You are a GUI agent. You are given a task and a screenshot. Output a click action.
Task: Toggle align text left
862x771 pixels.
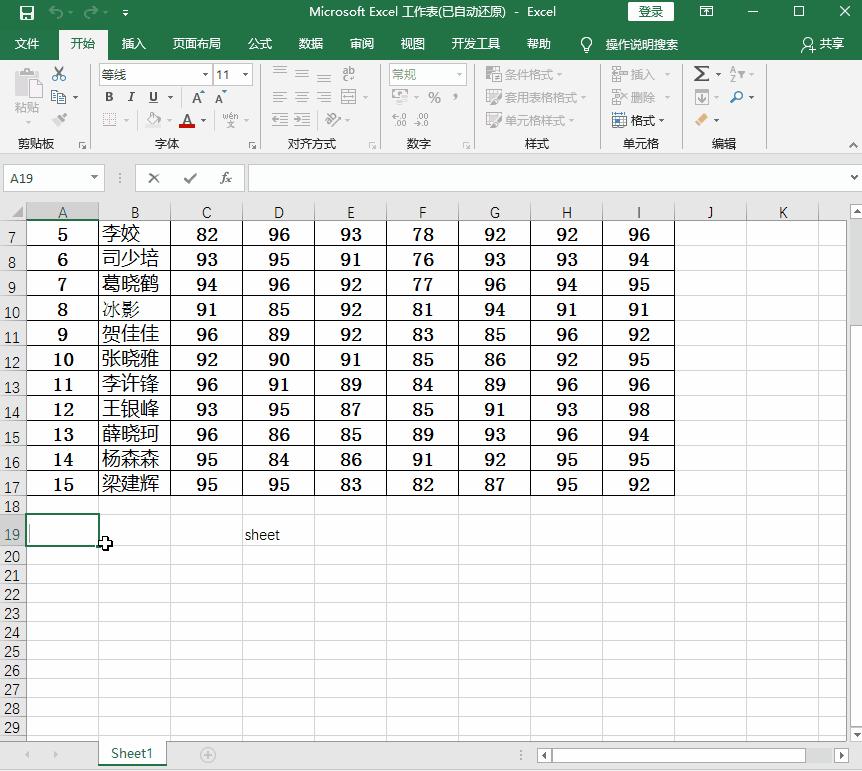coord(280,97)
